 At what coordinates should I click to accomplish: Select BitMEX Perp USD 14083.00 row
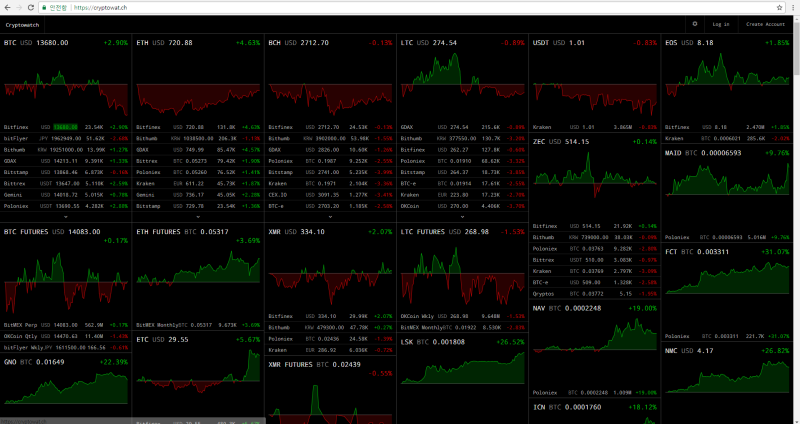coord(66,325)
